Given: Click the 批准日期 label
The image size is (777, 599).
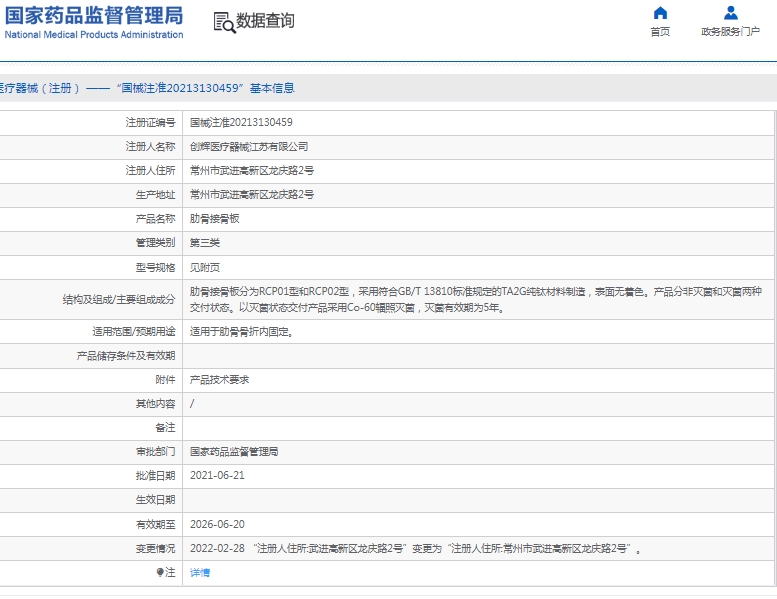Looking at the screenshot, I should 155,475.
